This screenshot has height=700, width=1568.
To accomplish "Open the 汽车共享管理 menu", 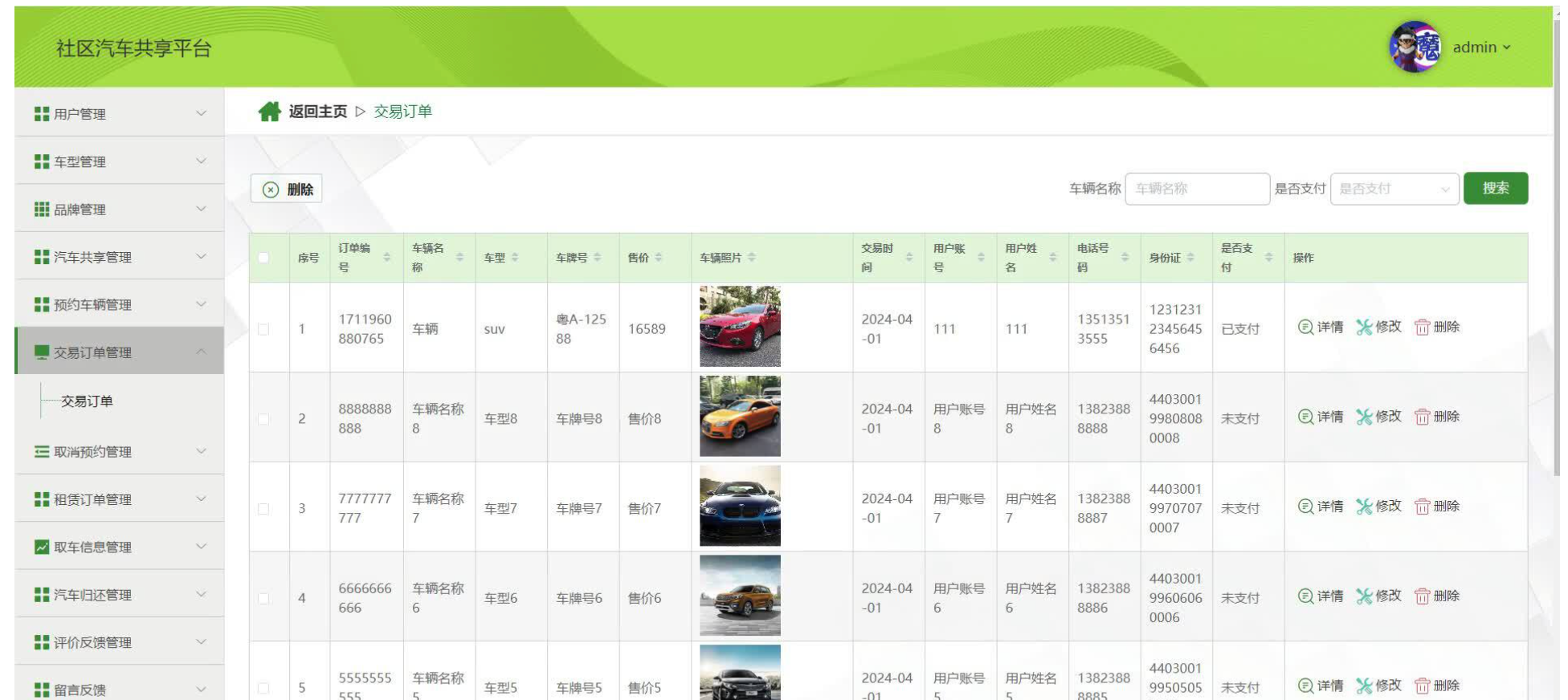I will click(120, 257).
